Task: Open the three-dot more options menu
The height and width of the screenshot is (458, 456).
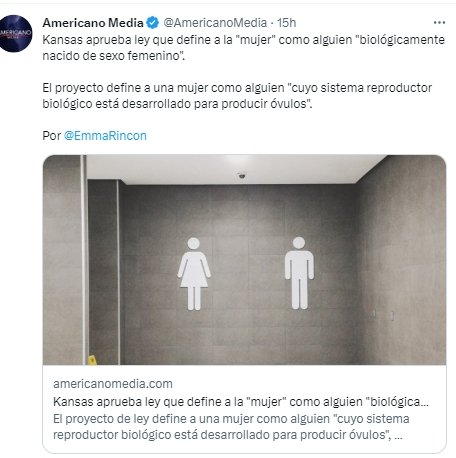Action: tap(439, 23)
